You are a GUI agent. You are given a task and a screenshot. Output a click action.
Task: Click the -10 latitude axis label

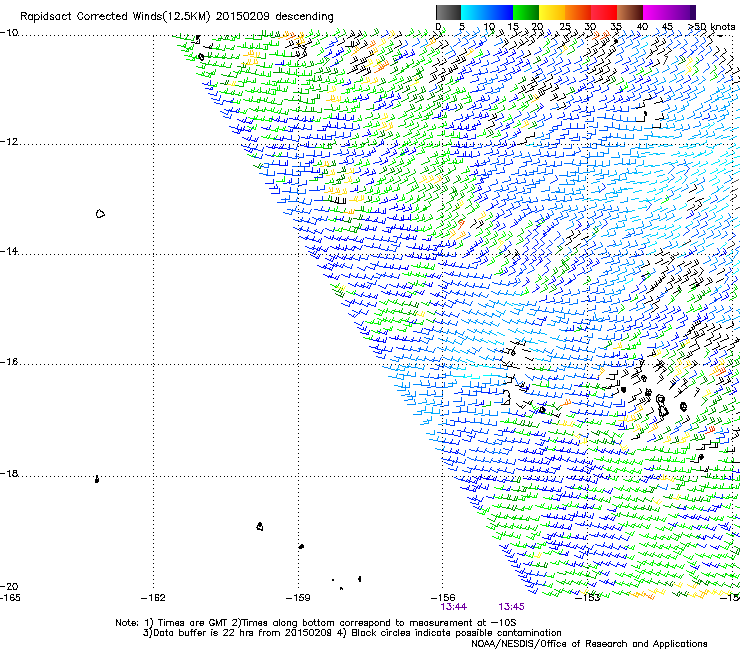(x=9, y=33)
